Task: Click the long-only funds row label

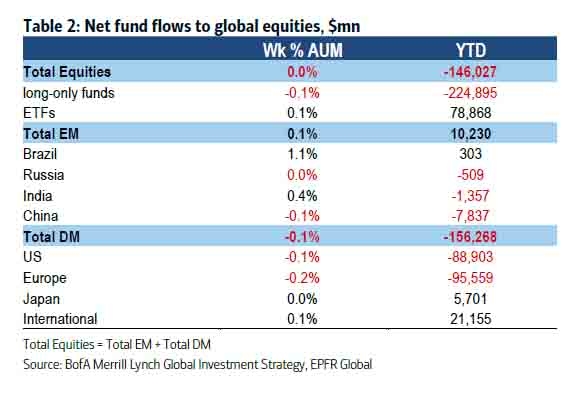Action: [69, 93]
